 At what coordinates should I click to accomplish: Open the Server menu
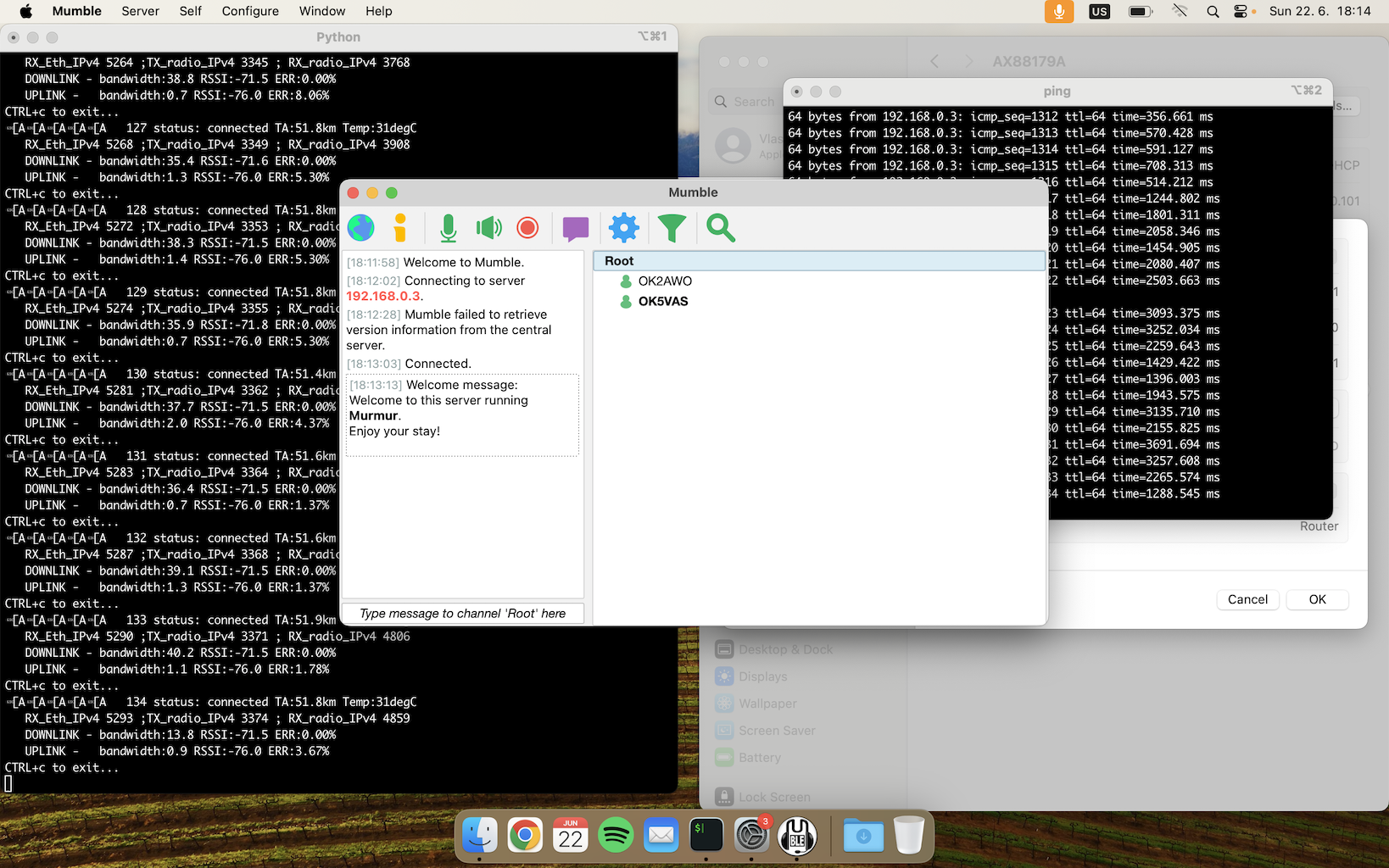(x=140, y=11)
